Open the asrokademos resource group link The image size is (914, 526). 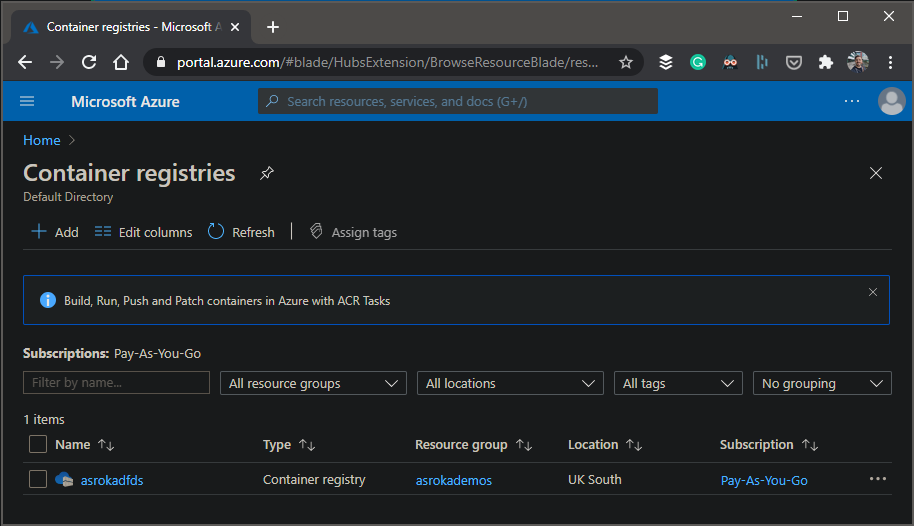click(x=453, y=480)
